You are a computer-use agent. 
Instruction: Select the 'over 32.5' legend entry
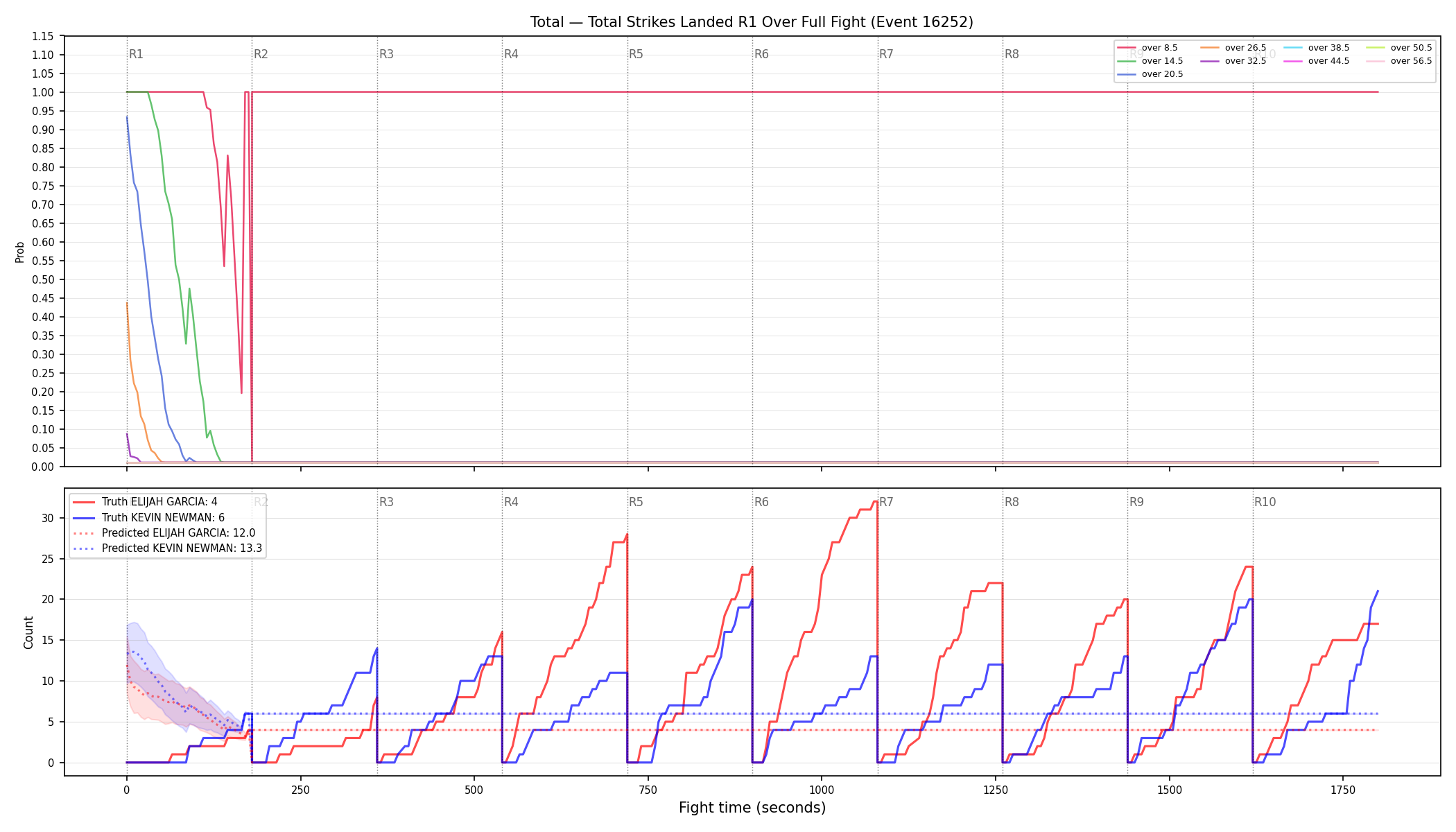tap(1233, 61)
